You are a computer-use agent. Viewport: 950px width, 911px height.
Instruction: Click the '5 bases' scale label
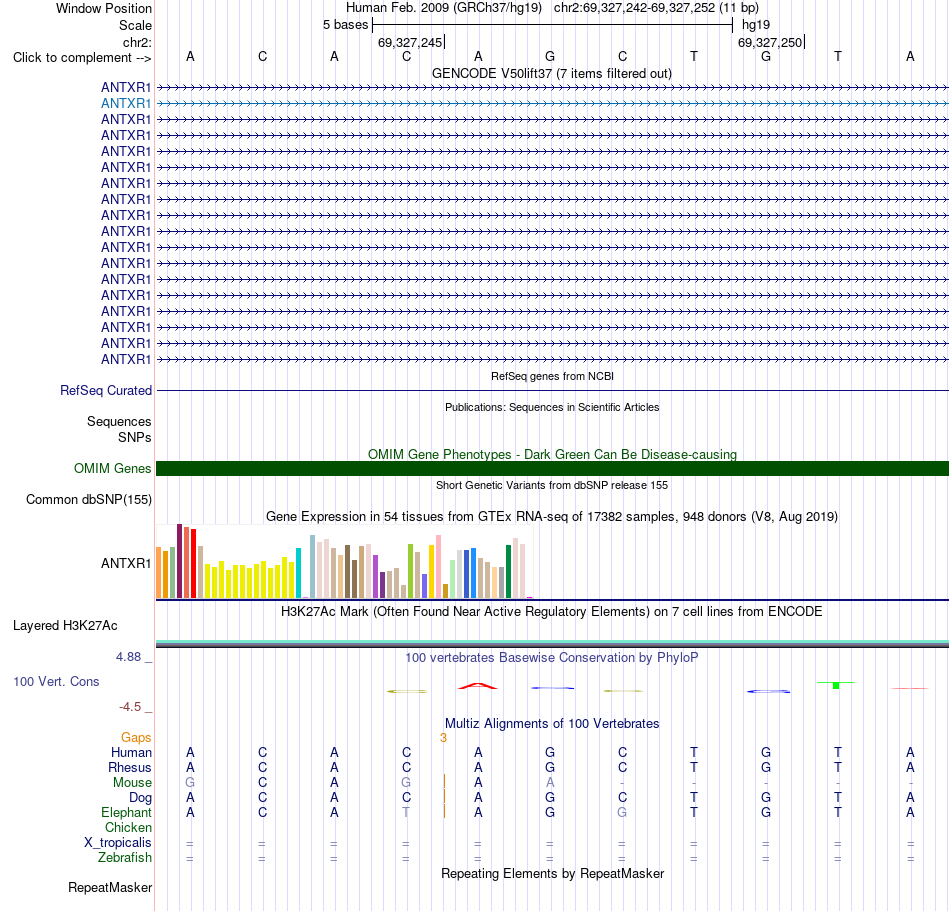point(345,25)
